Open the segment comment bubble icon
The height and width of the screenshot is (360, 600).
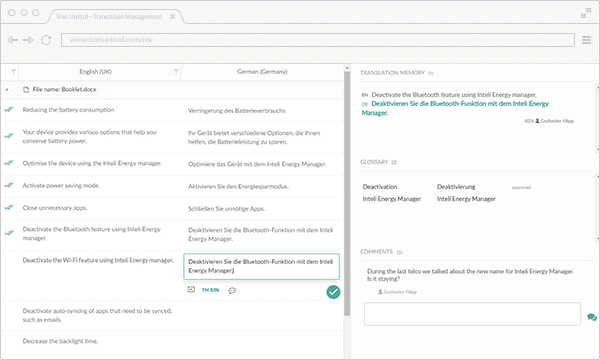tap(232, 290)
